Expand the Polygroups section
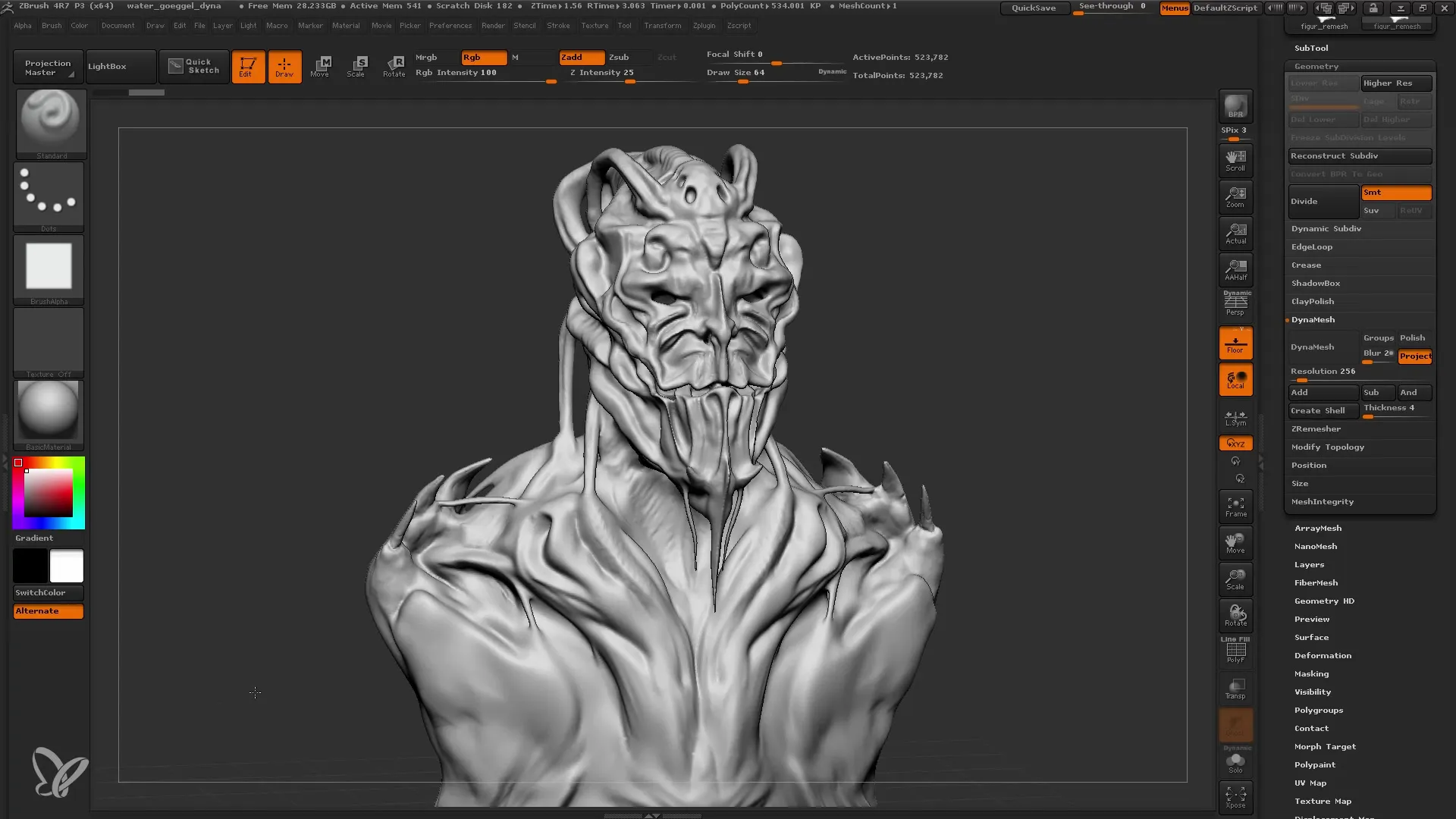 (1318, 711)
